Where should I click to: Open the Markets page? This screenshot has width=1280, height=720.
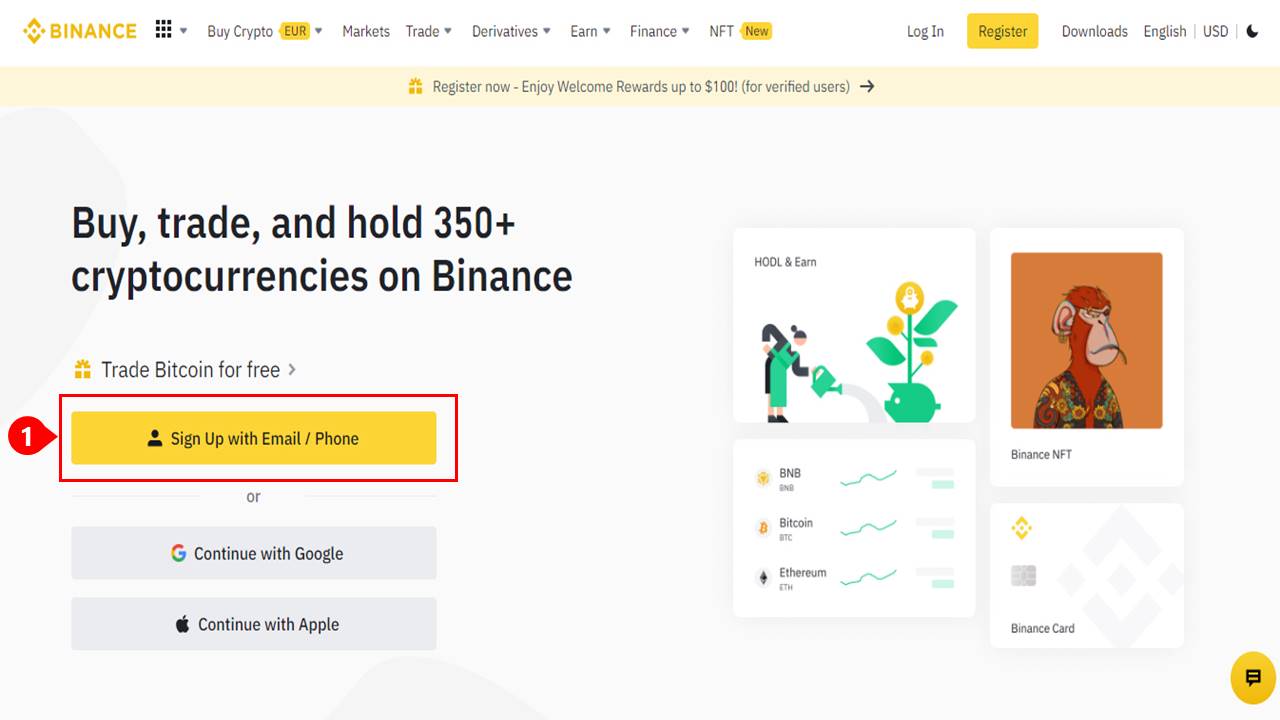pyautogui.click(x=366, y=31)
